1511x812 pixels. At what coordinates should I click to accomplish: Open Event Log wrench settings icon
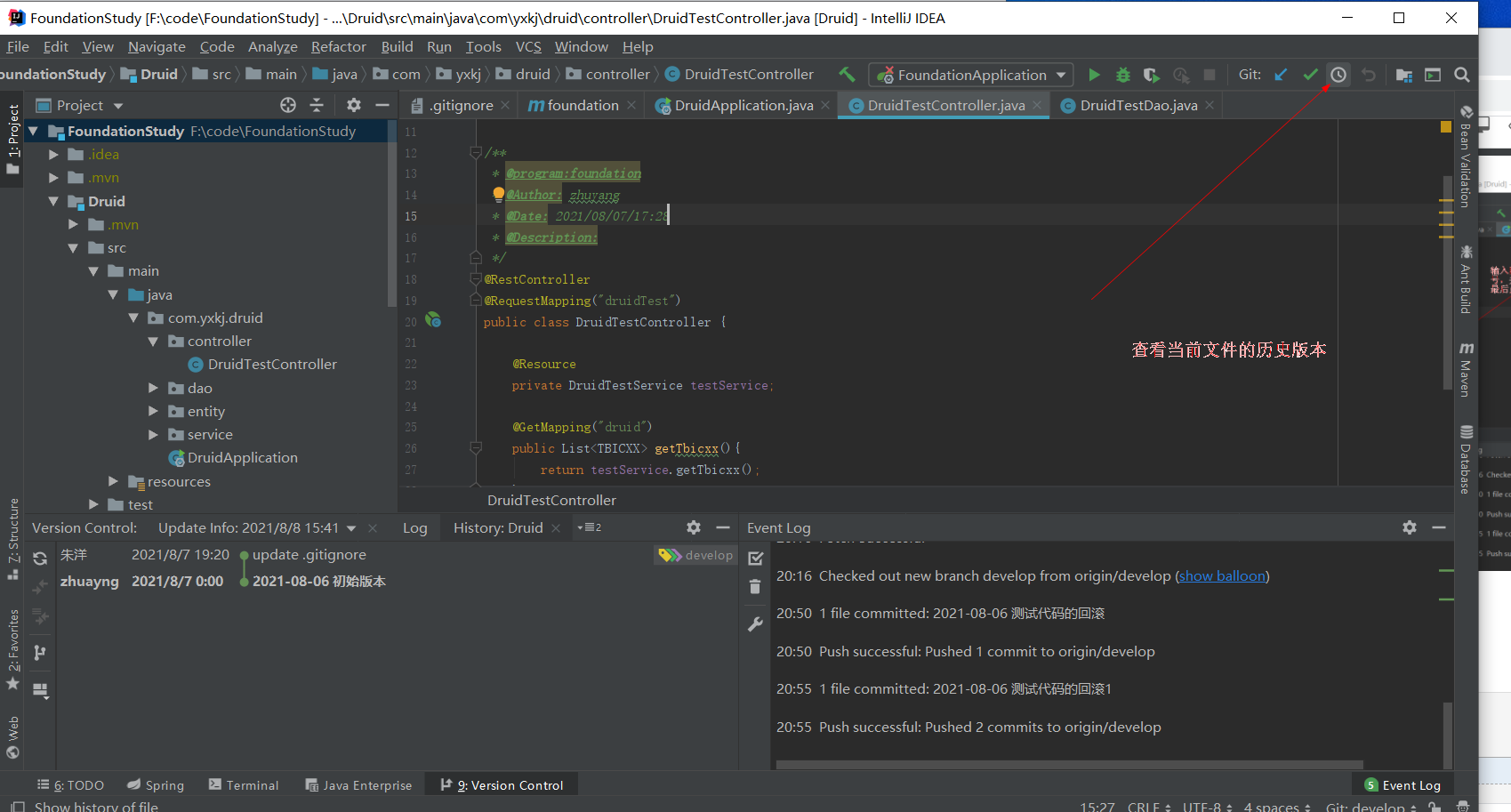click(755, 624)
